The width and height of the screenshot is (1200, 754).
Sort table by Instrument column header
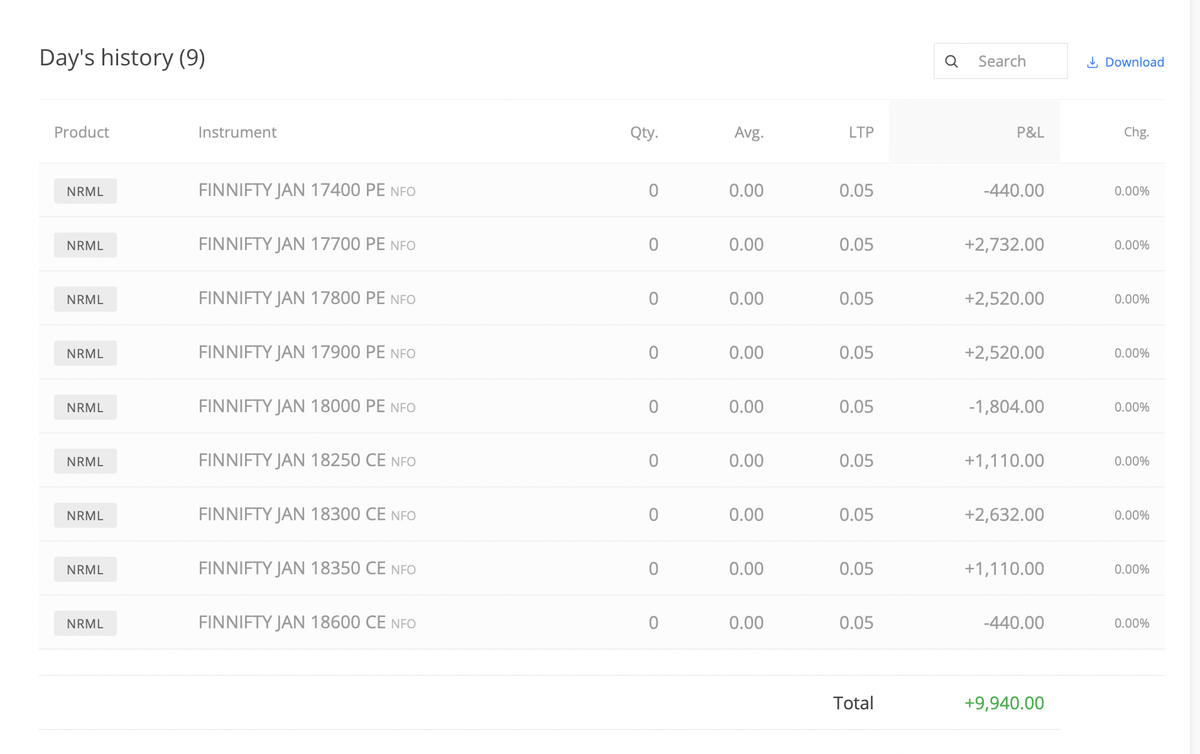click(237, 132)
